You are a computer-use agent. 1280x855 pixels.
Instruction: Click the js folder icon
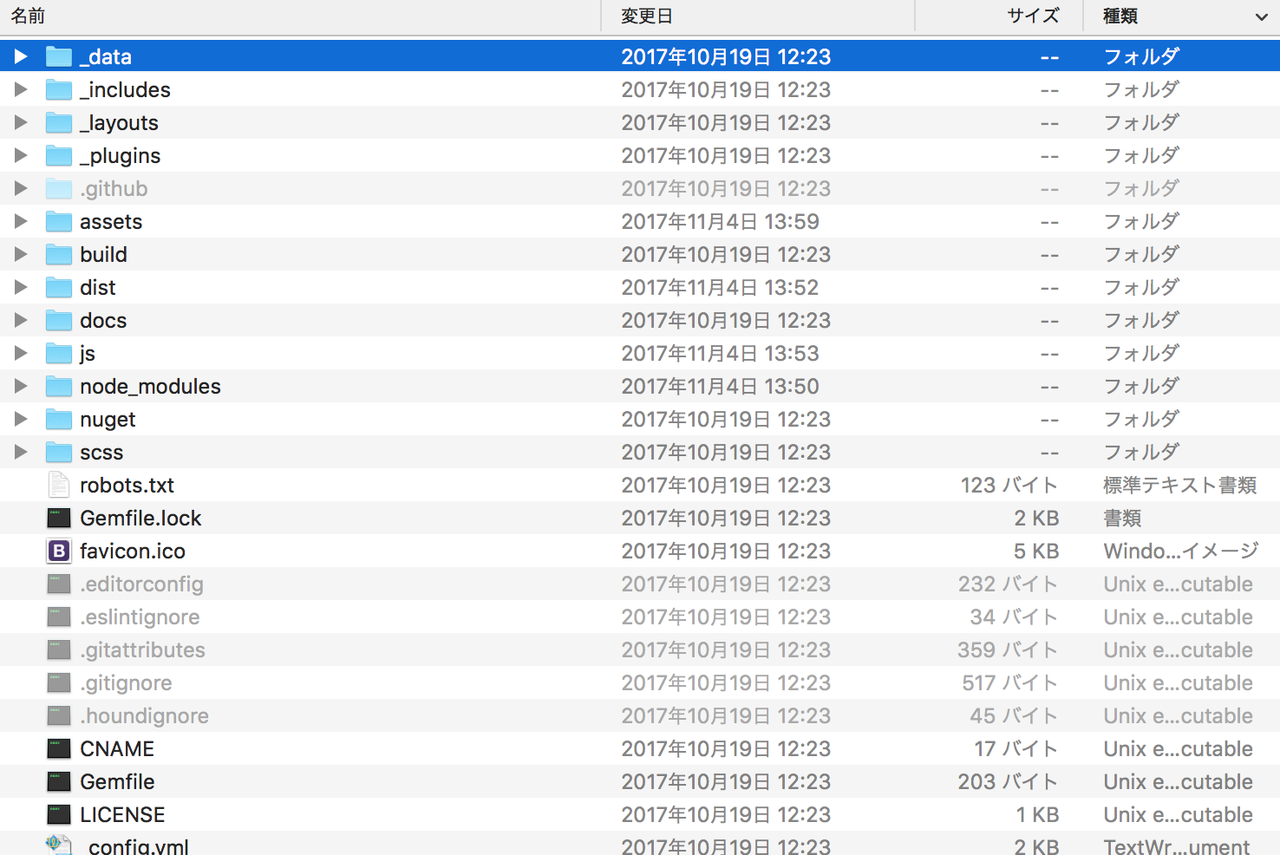(x=59, y=354)
